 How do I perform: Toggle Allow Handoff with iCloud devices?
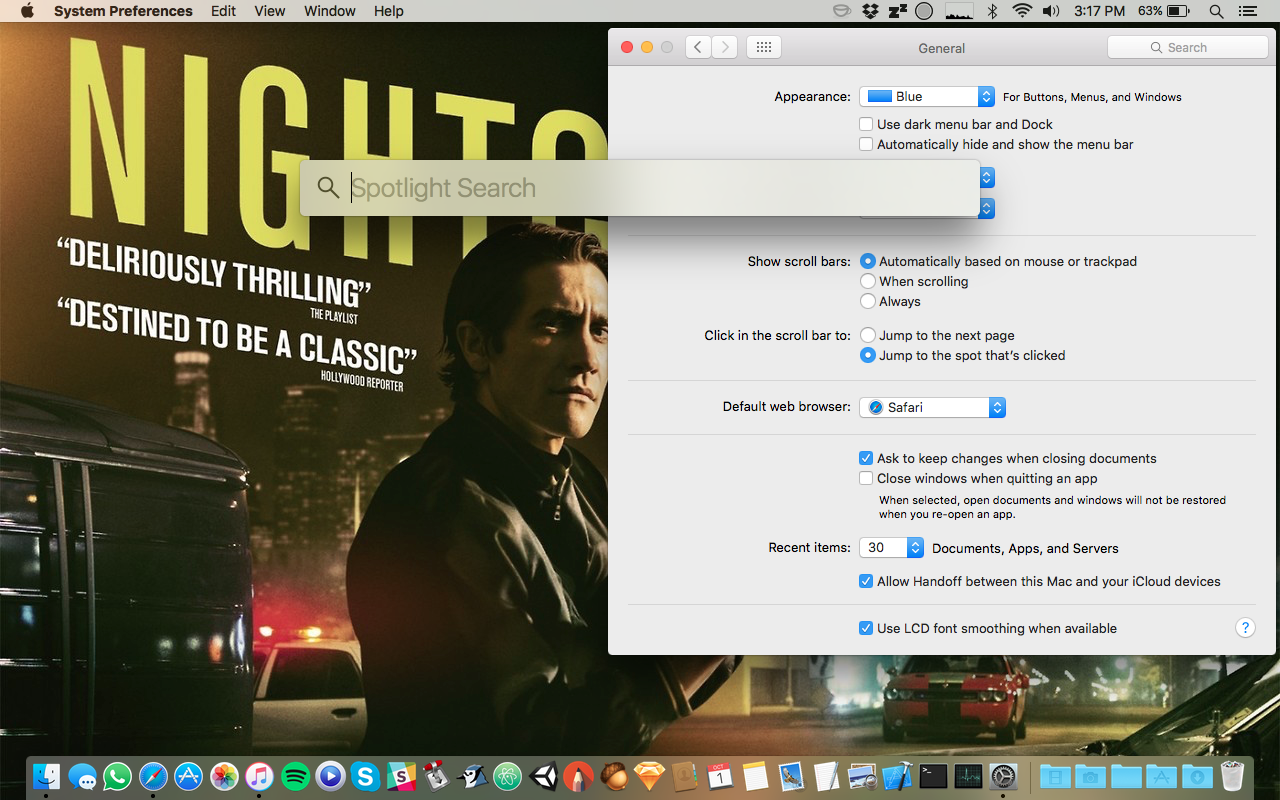click(866, 581)
